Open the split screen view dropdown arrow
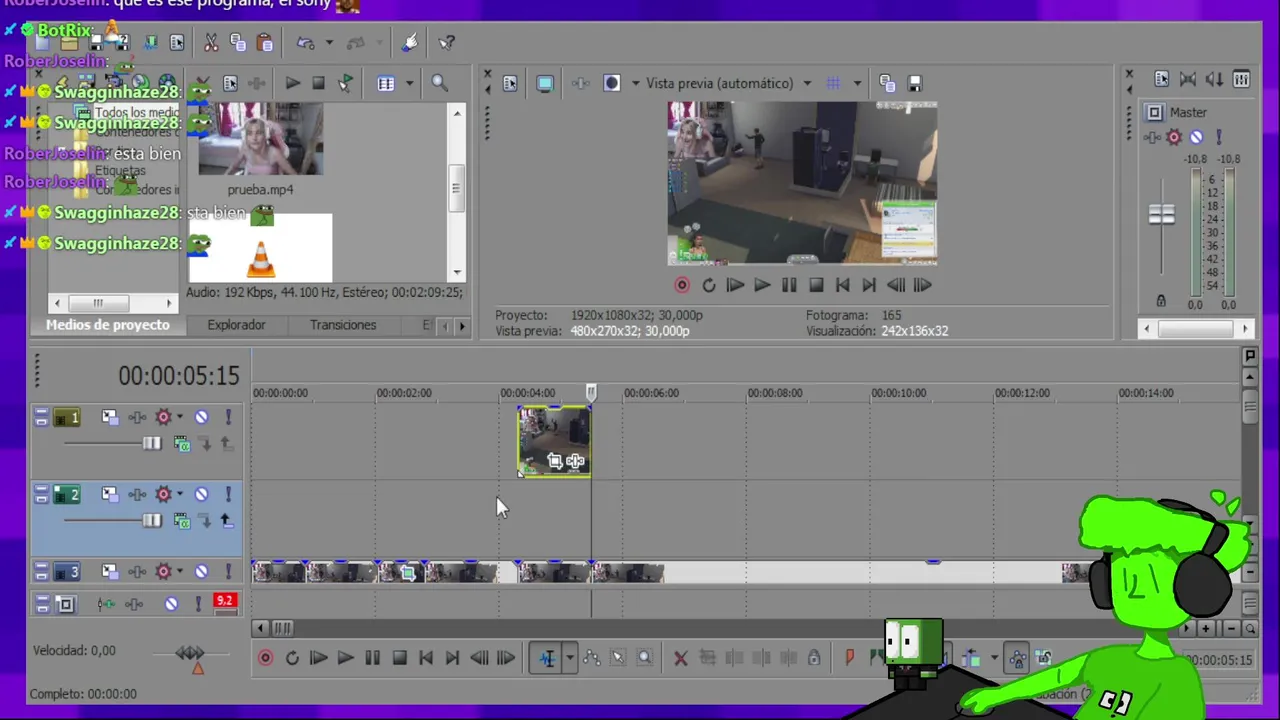The height and width of the screenshot is (720, 1280). point(634,84)
